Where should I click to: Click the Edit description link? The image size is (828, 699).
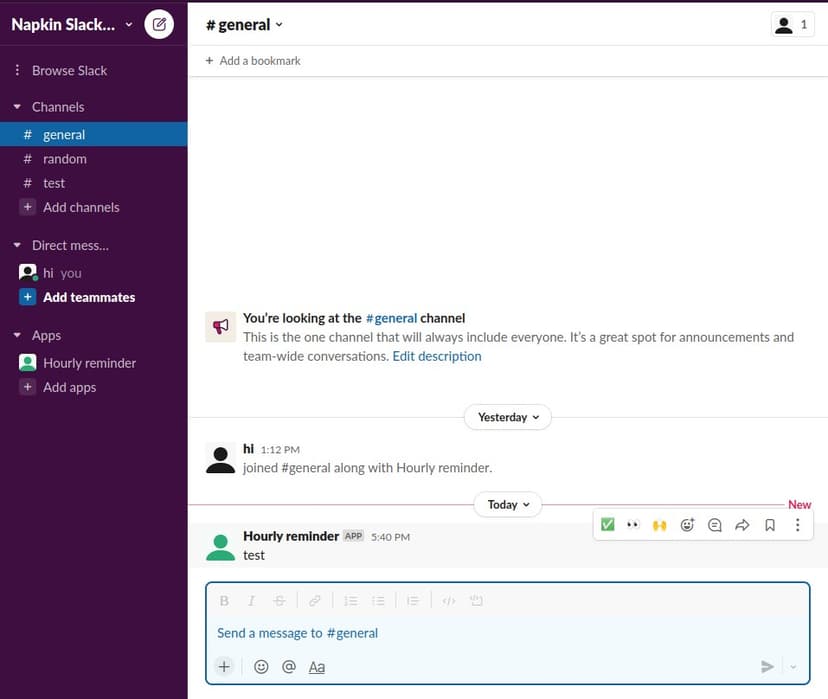(x=437, y=356)
